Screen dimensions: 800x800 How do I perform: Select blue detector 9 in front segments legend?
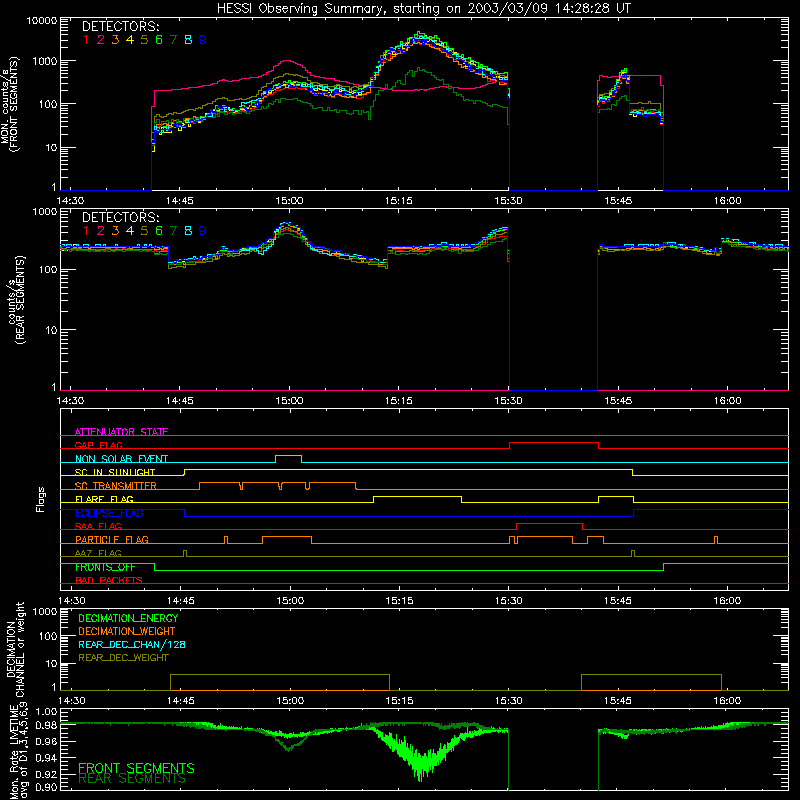[x=203, y=40]
